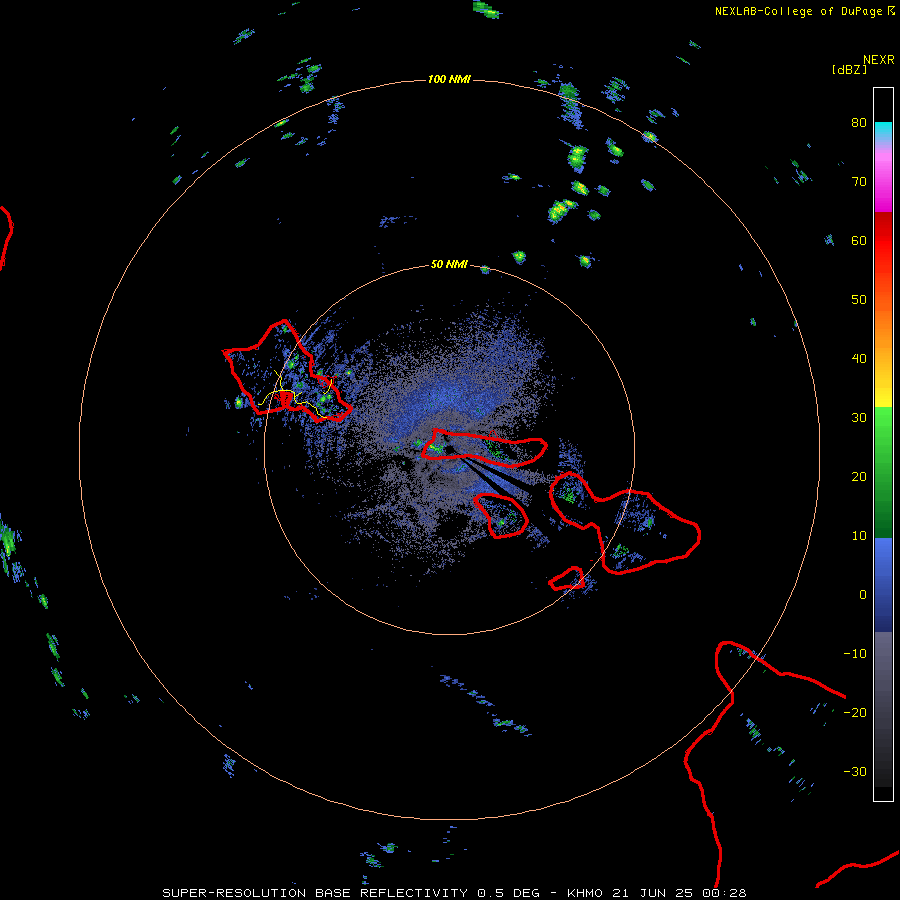Click the 40 tick label on the dBZ scale
This screenshot has width=900, height=900.
coord(859,359)
